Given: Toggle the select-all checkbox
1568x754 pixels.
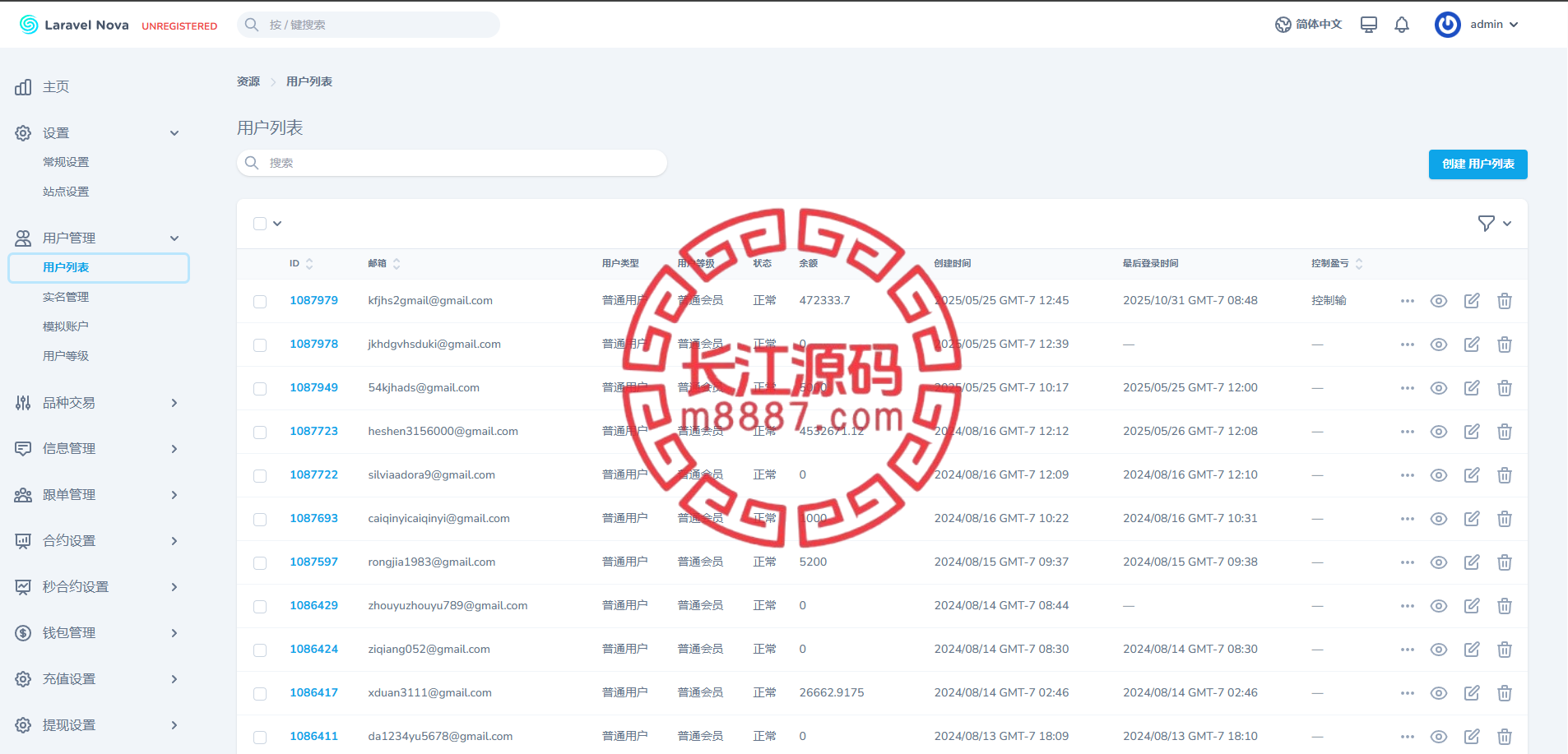Looking at the screenshot, I should coord(260,224).
